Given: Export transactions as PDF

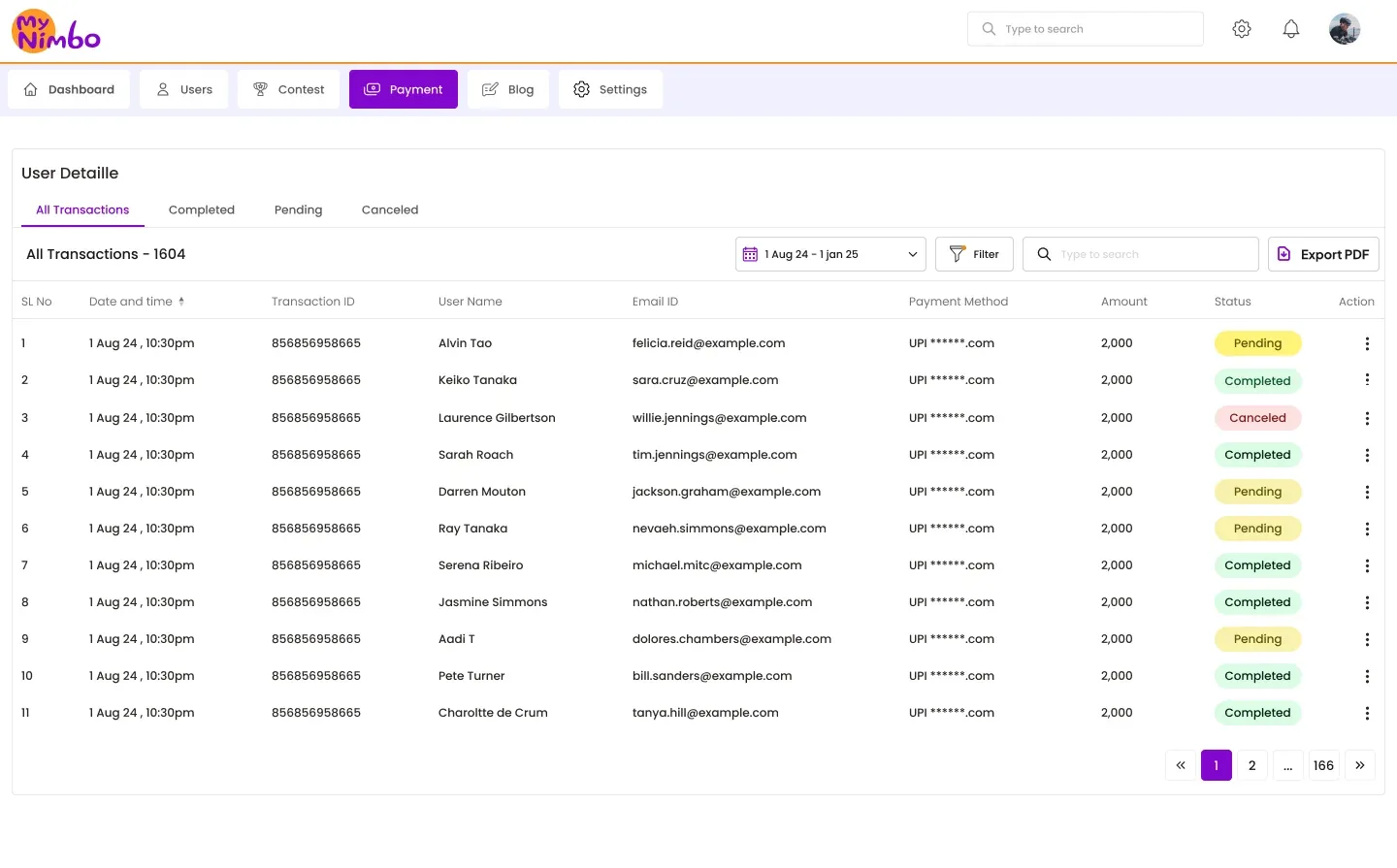Looking at the screenshot, I should click(1323, 254).
